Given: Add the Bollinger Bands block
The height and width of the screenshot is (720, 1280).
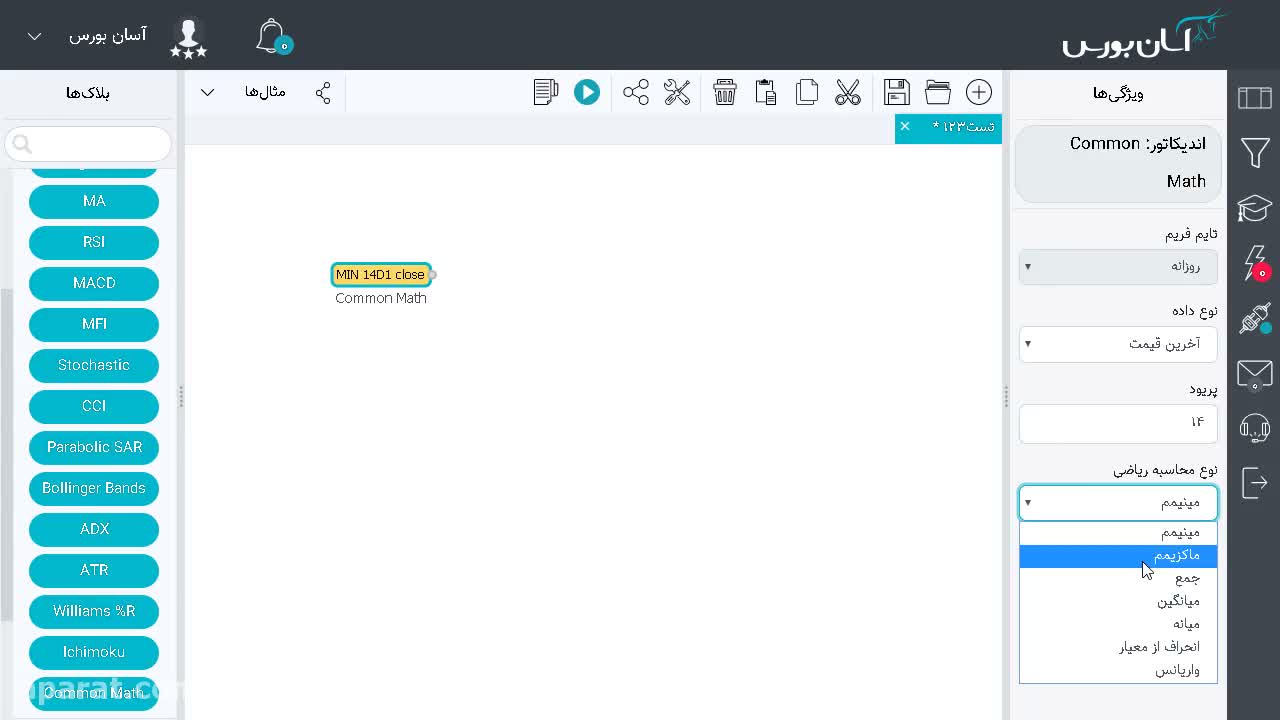Looking at the screenshot, I should coord(94,488).
